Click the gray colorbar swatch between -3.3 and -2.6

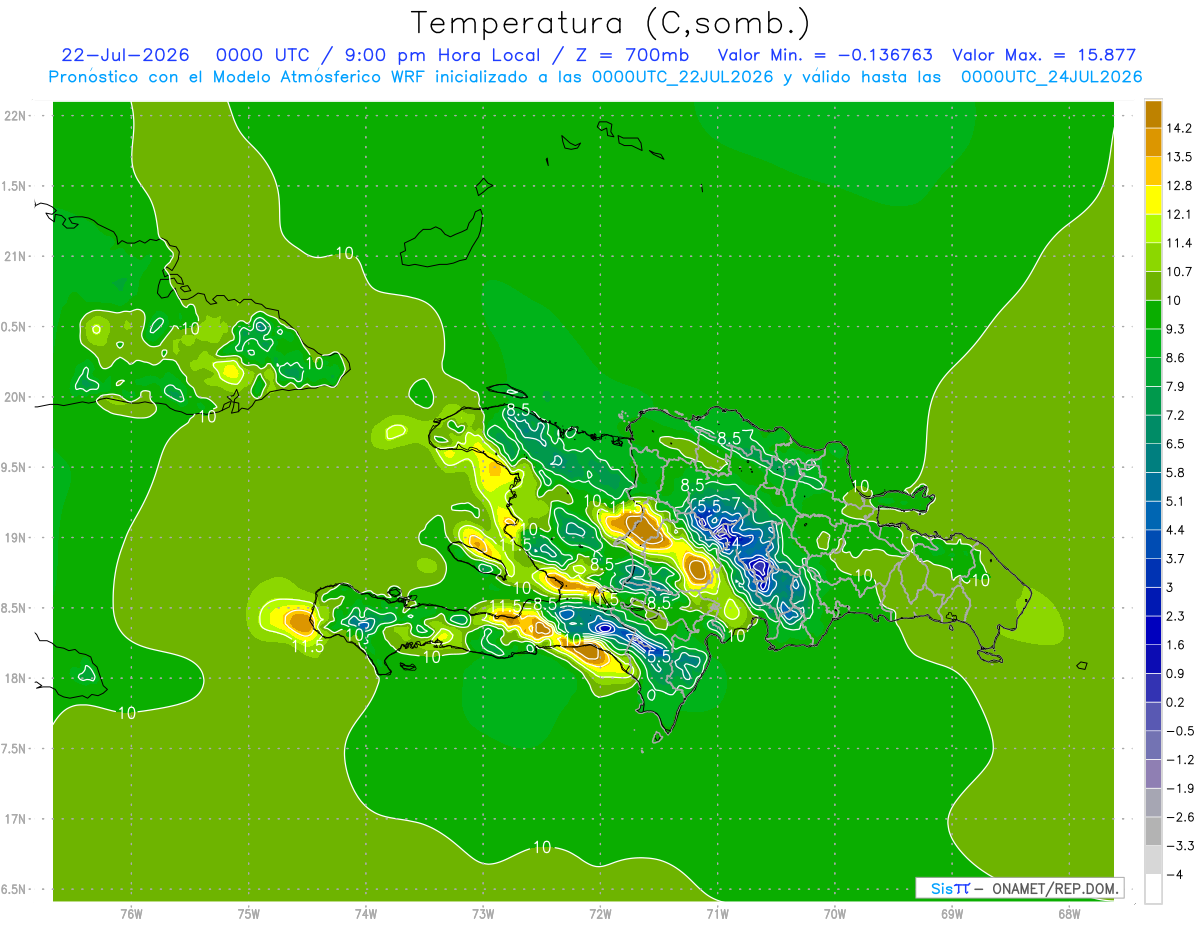(1153, 831)
